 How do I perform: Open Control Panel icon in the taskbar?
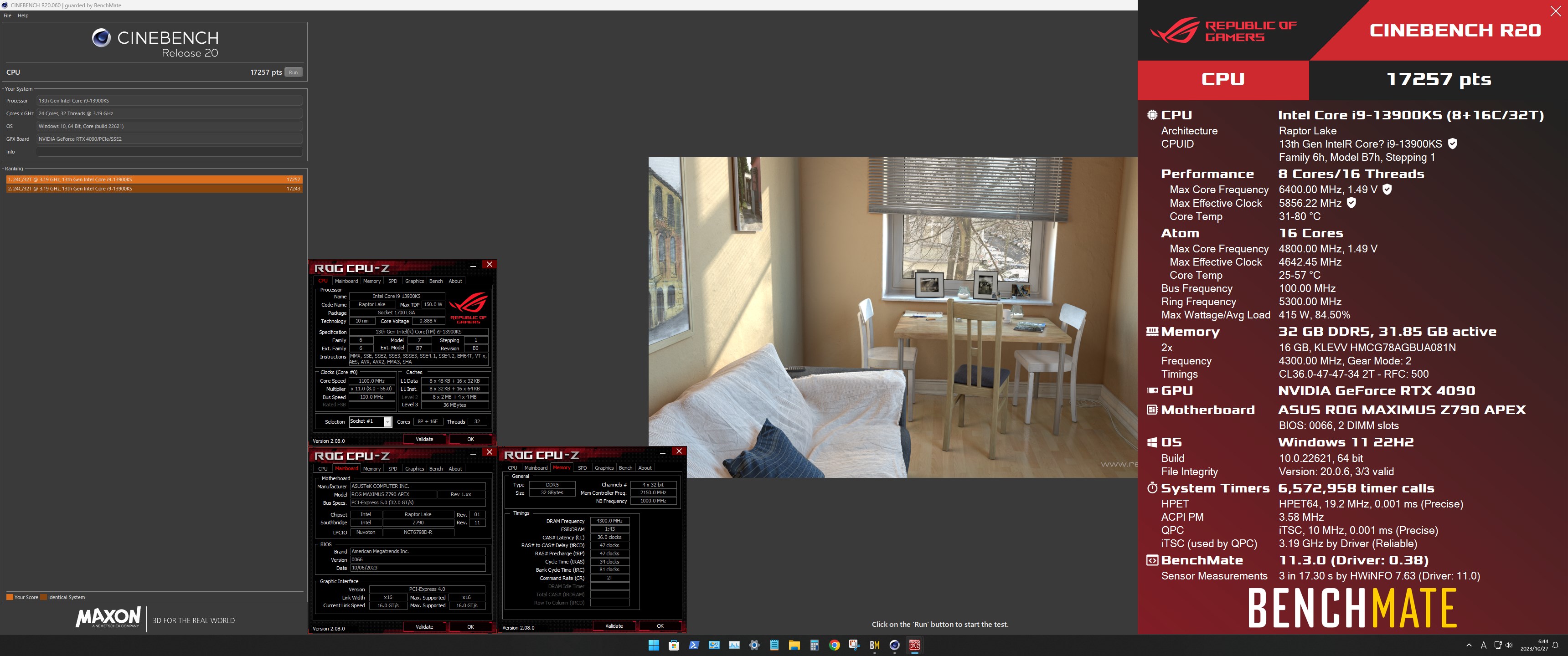click(x=714, y=645)
